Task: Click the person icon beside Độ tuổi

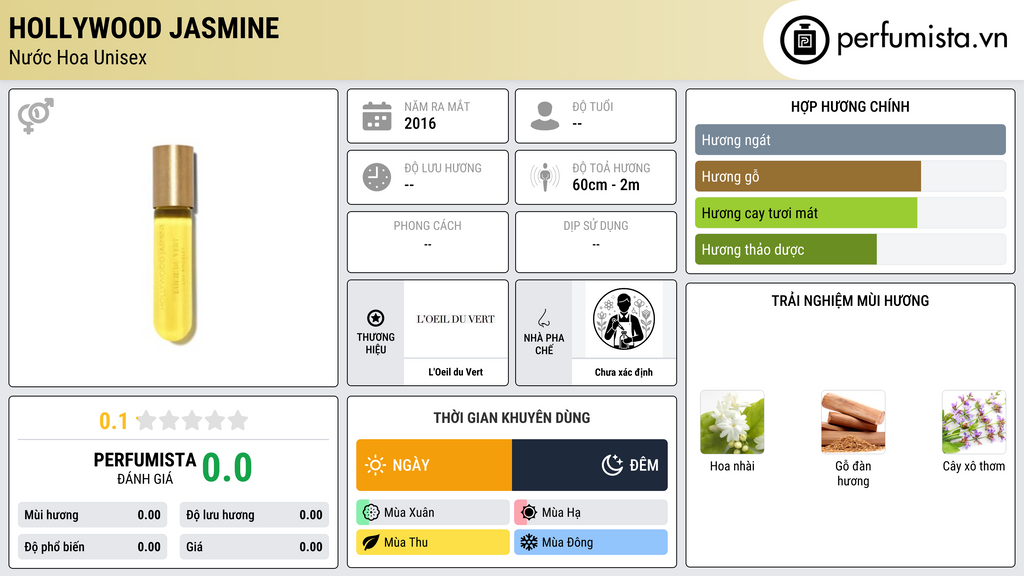Action: click(545, 116)
